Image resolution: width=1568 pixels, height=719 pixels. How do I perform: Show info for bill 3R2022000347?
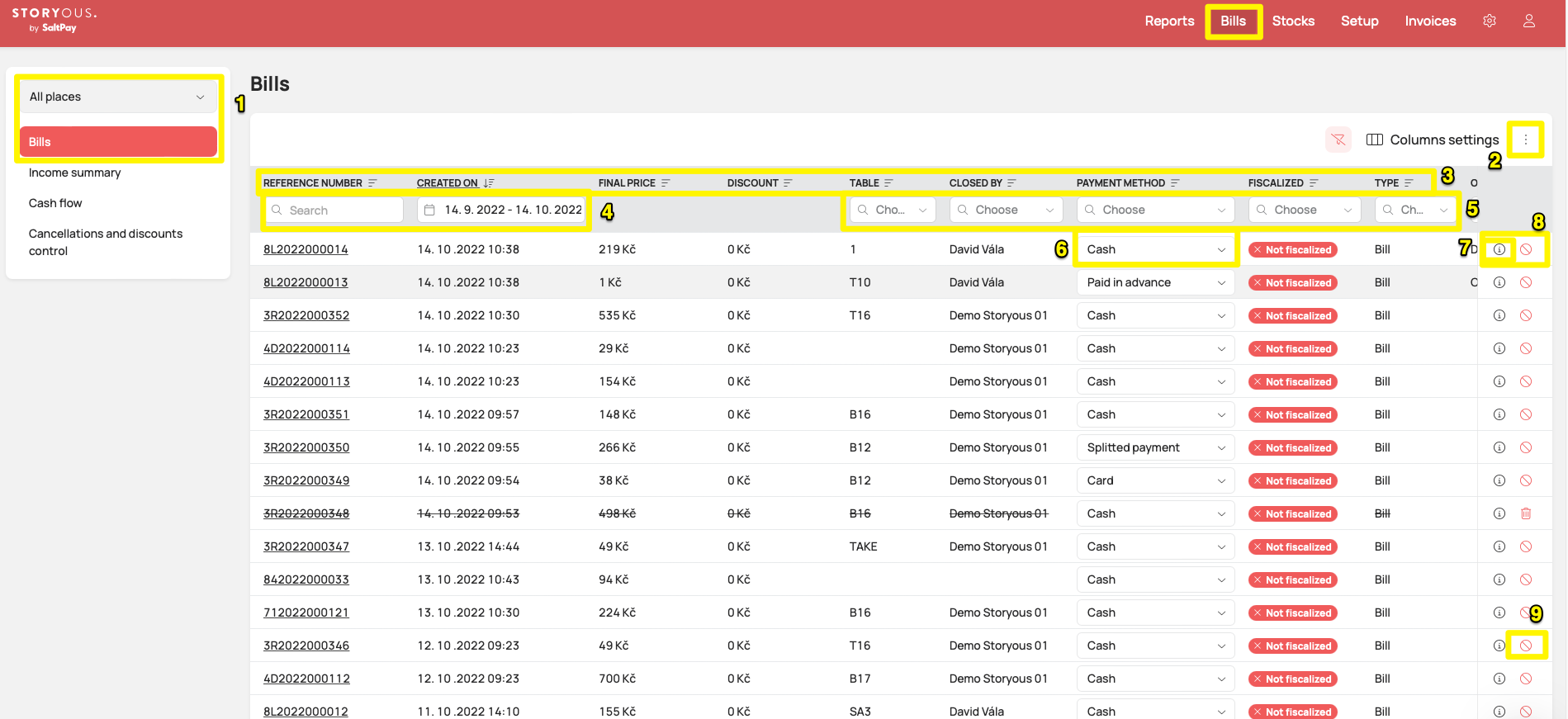tap(1499, 546)
